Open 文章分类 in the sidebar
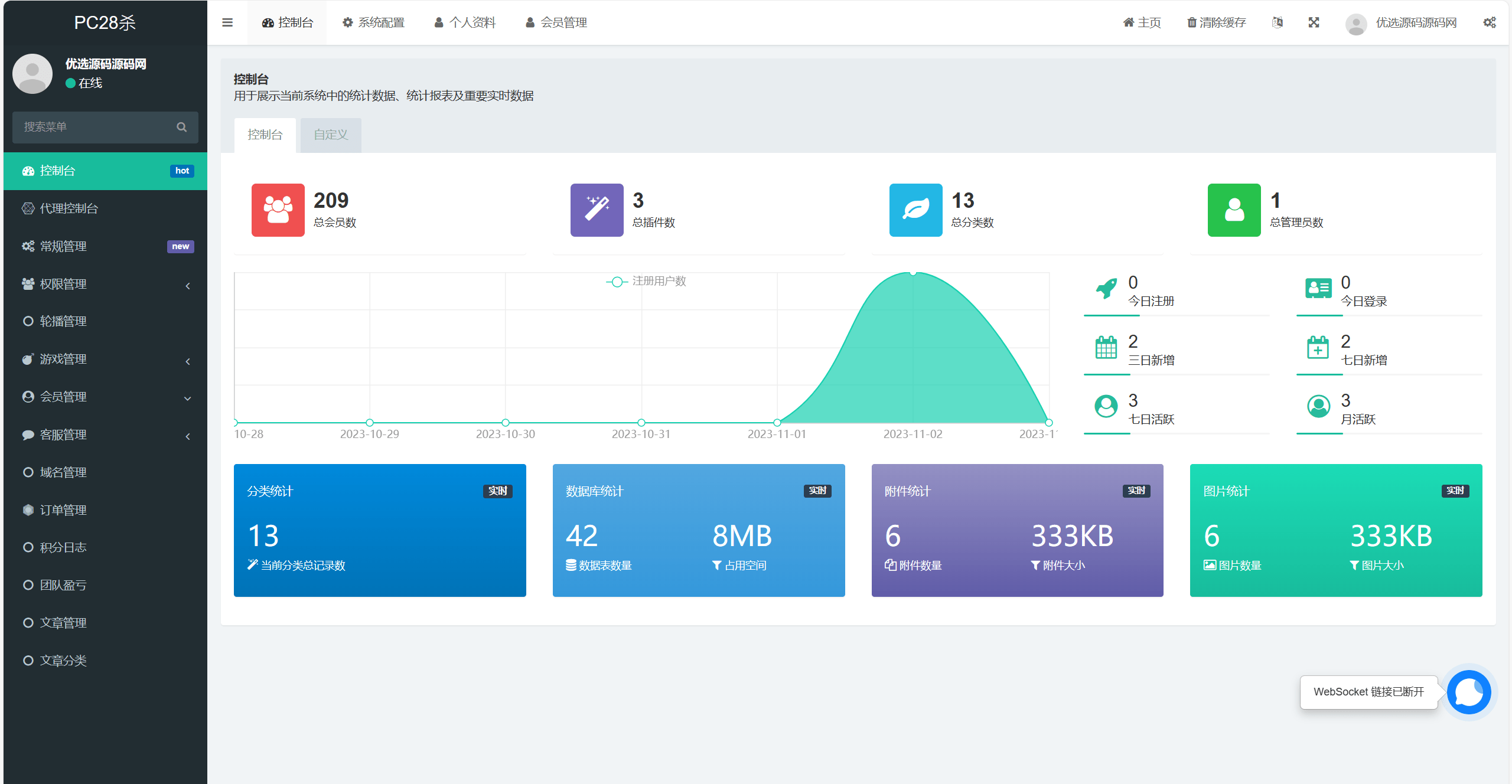1512x784 pixels. (105, 661)
